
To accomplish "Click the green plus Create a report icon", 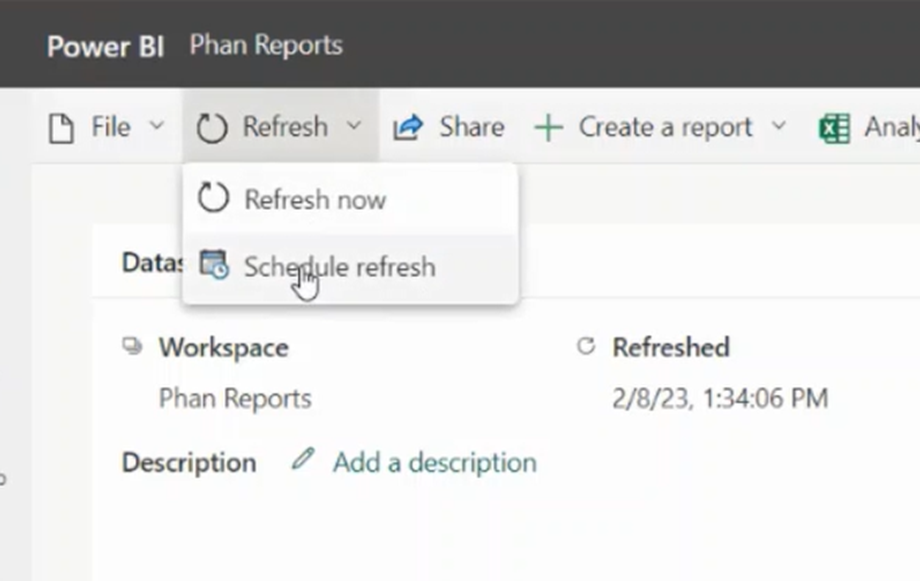I will point(549,128).
